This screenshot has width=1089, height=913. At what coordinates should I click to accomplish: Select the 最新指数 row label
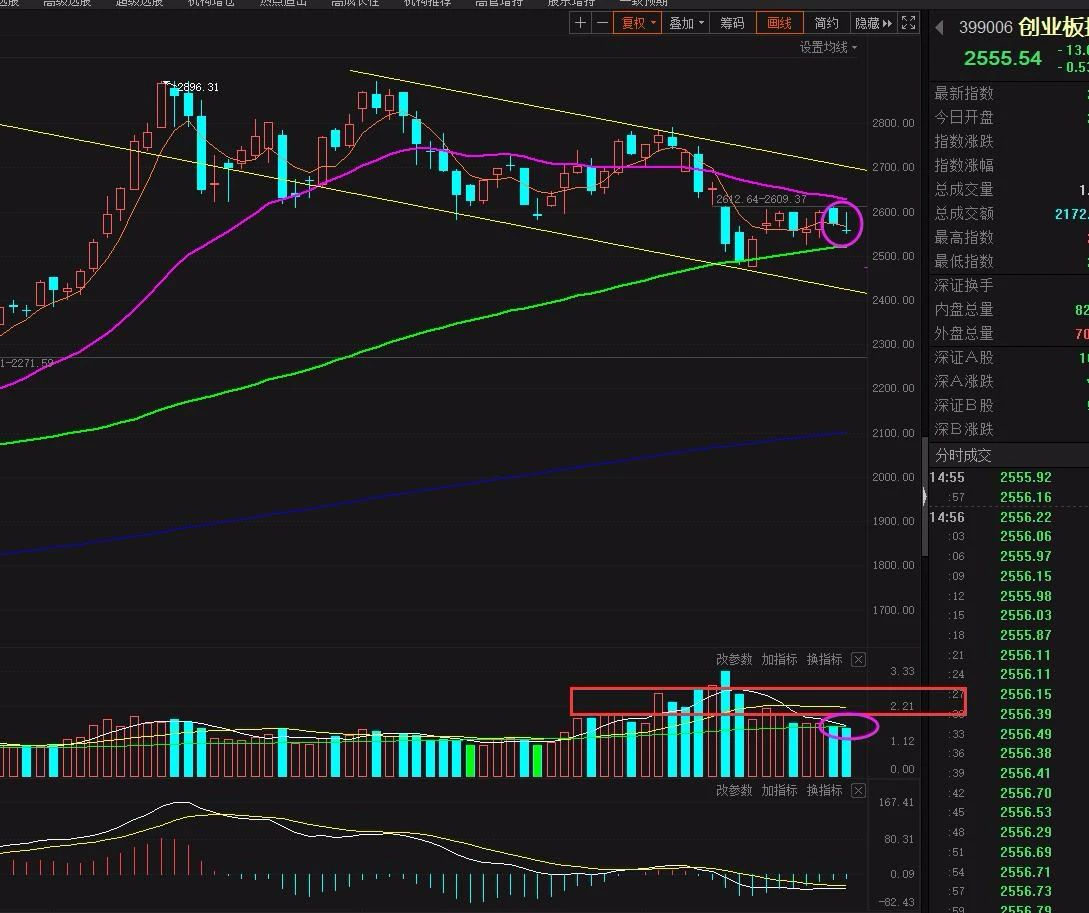coord(963,93)
